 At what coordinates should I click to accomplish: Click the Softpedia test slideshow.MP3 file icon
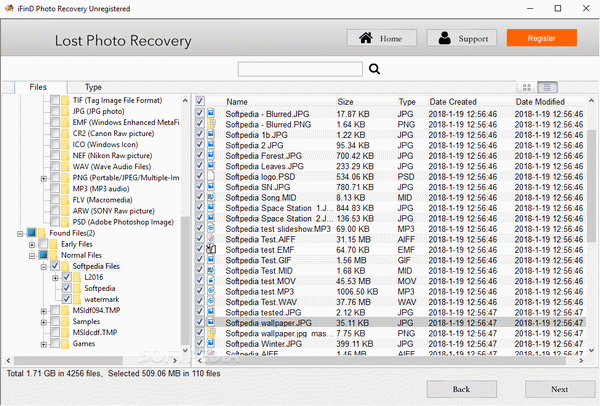(x=211, y=228)
